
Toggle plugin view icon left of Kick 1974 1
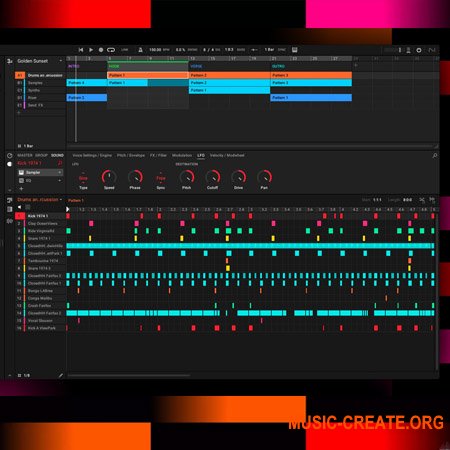(10, 164)
